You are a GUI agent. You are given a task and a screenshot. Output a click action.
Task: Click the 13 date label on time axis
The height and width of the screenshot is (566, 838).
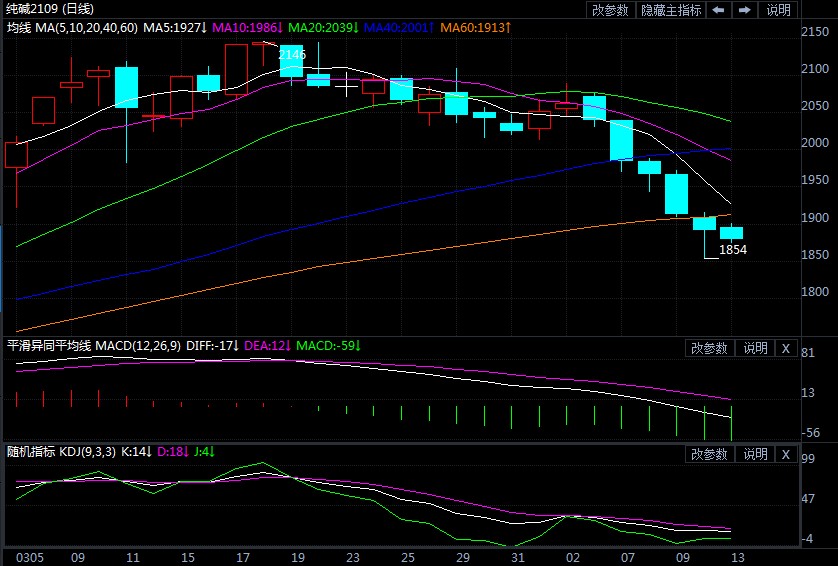pyautogui.click(x=738, y=557)
